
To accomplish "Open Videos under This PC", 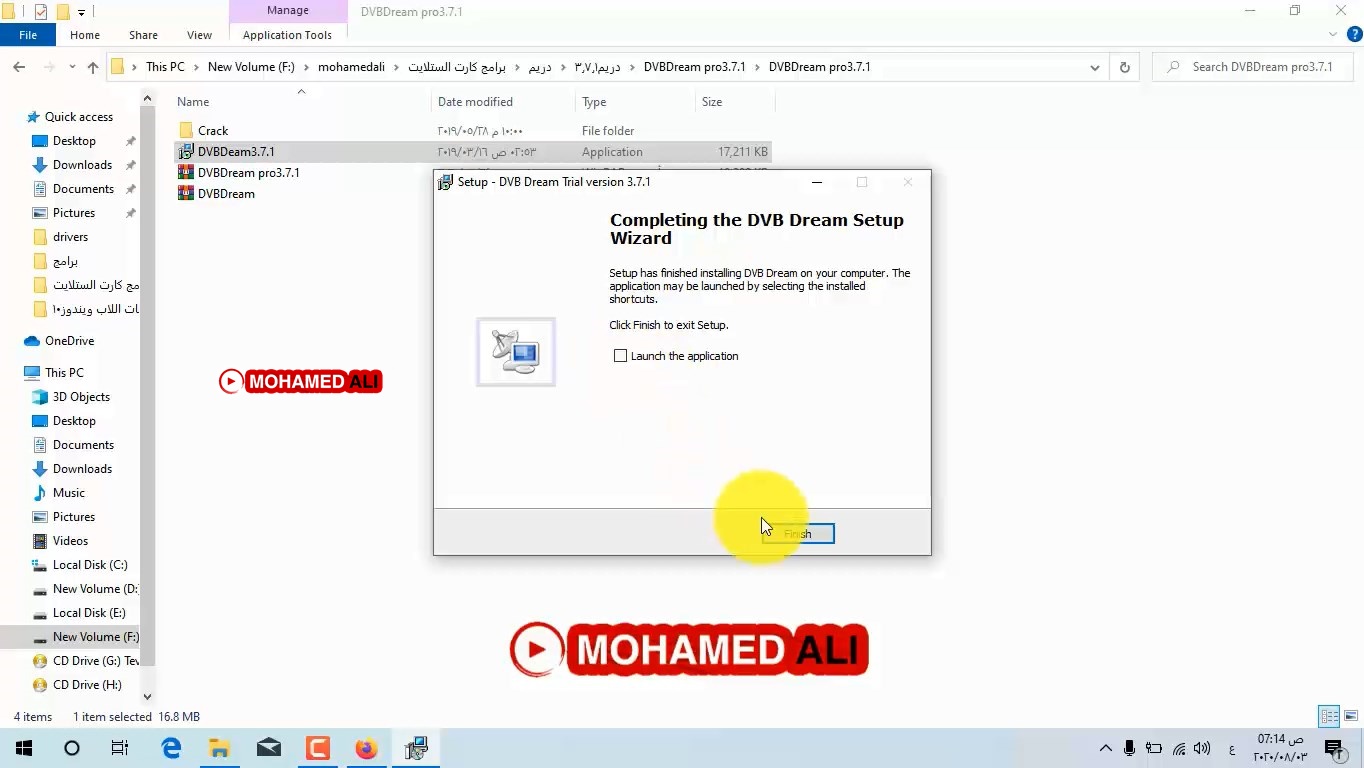I will point(70,541).
